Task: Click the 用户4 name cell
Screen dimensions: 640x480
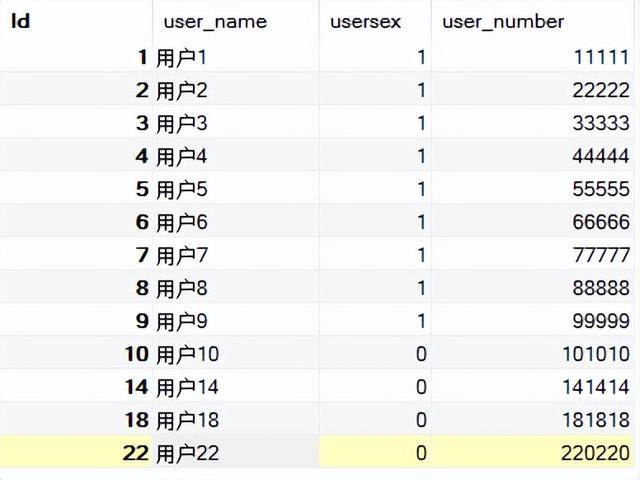Action: pyautogui.click(x=236, y=156)
